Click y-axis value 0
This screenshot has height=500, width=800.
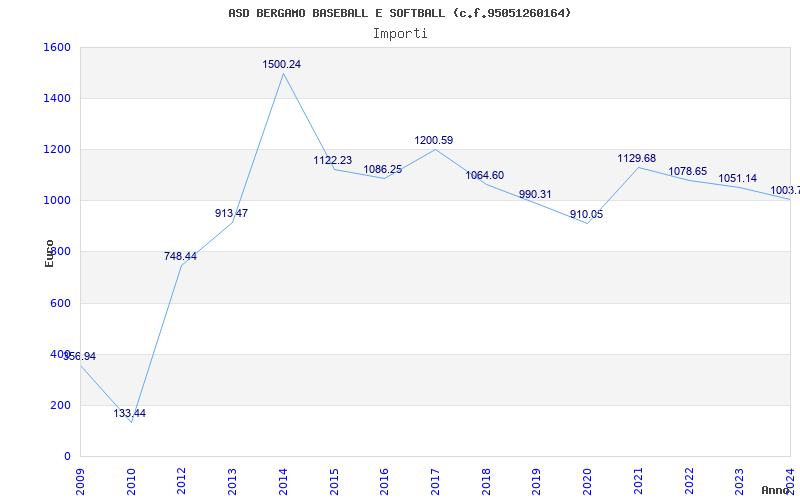click(67, 457)
